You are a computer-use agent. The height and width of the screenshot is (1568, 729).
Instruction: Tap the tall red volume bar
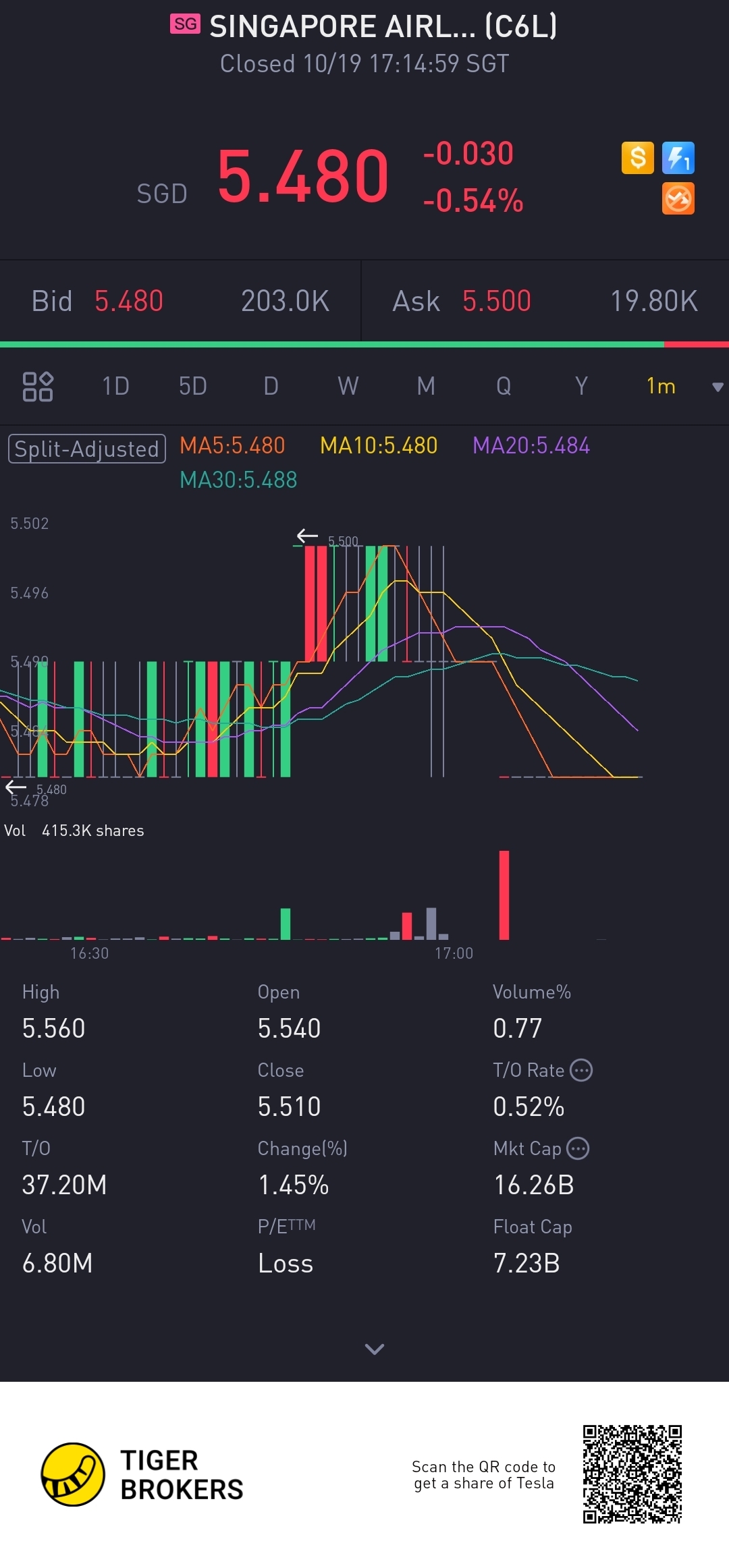click(x=504, y=895)
